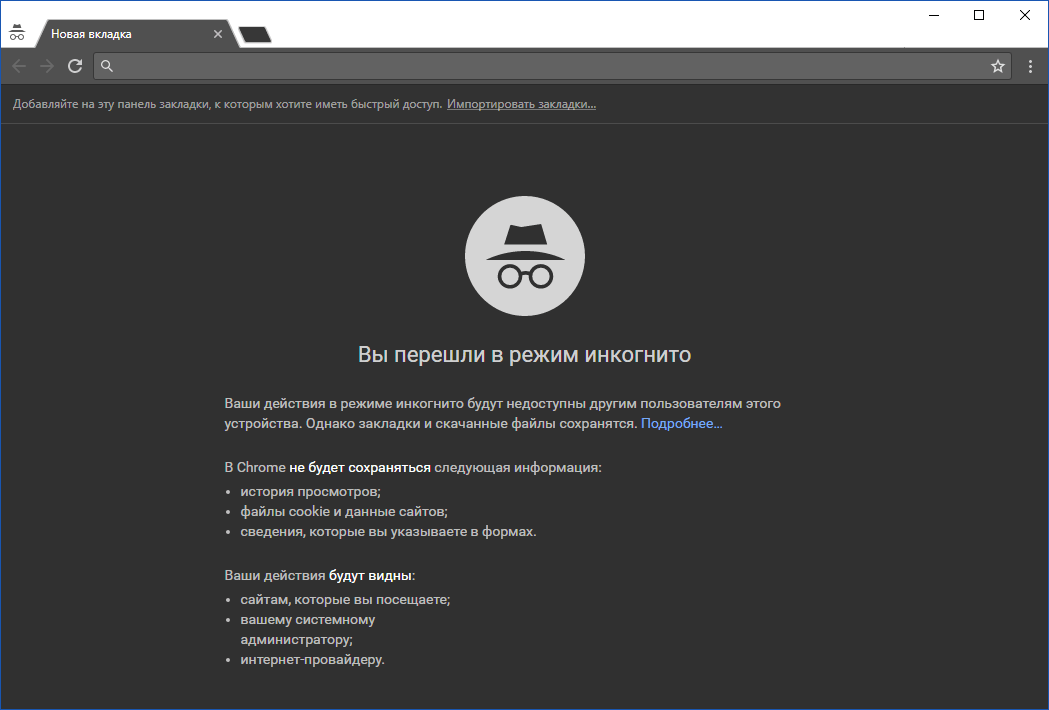
Task: Go back using the back arrow
Action: 18,65
